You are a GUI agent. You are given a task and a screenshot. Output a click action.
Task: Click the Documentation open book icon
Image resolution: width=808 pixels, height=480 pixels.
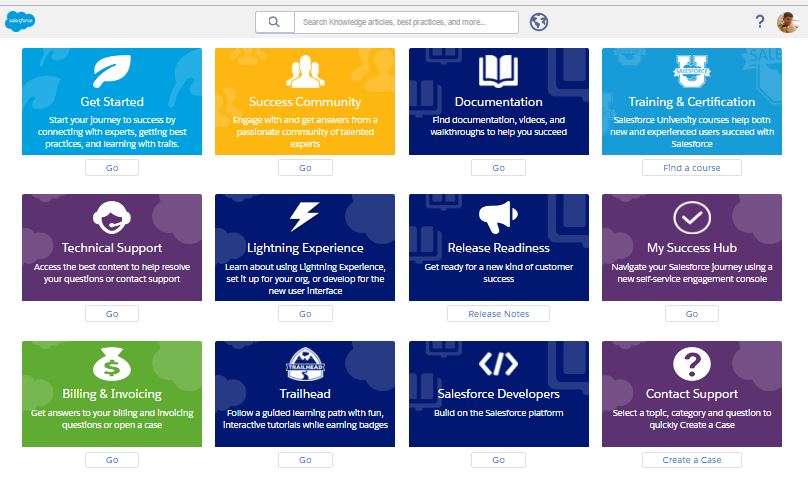498,71
